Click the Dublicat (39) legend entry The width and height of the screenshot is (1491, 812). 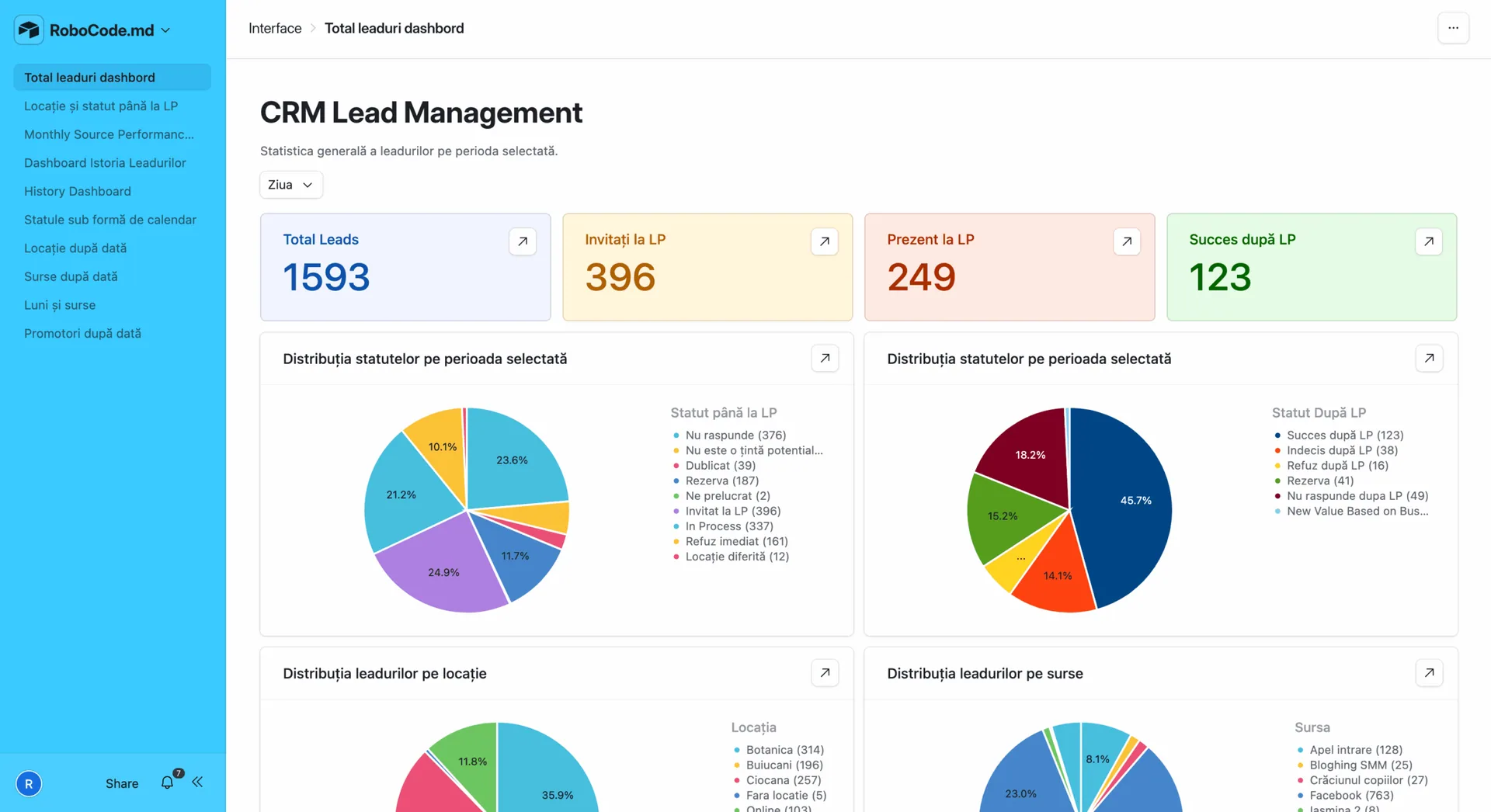(x=714, y=466)
